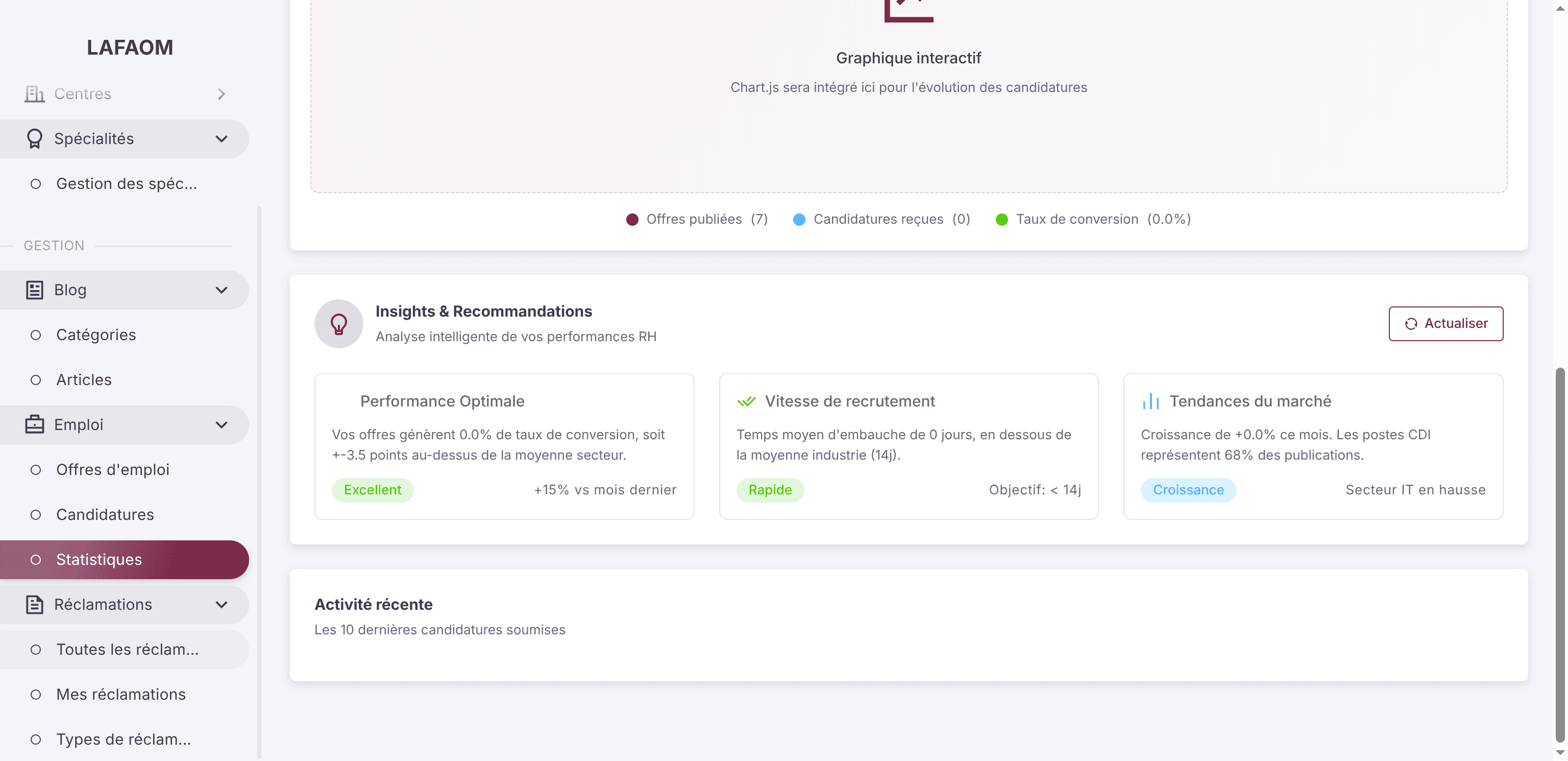Image resolution: width=1568 pixels, height=761 pixels.
Task: Expand the Centres menu chevron
Action: click(222, 94)
